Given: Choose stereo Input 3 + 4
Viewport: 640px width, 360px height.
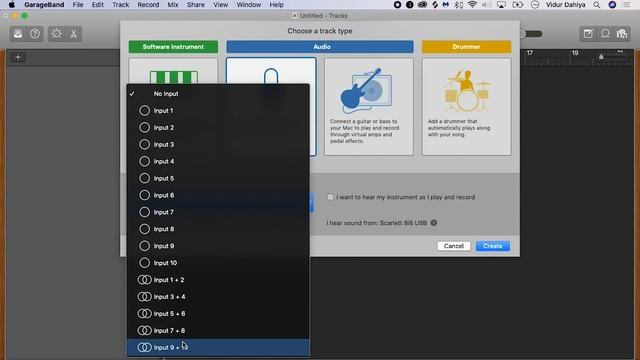Looking at the screenshot, I should coord(218,297).
